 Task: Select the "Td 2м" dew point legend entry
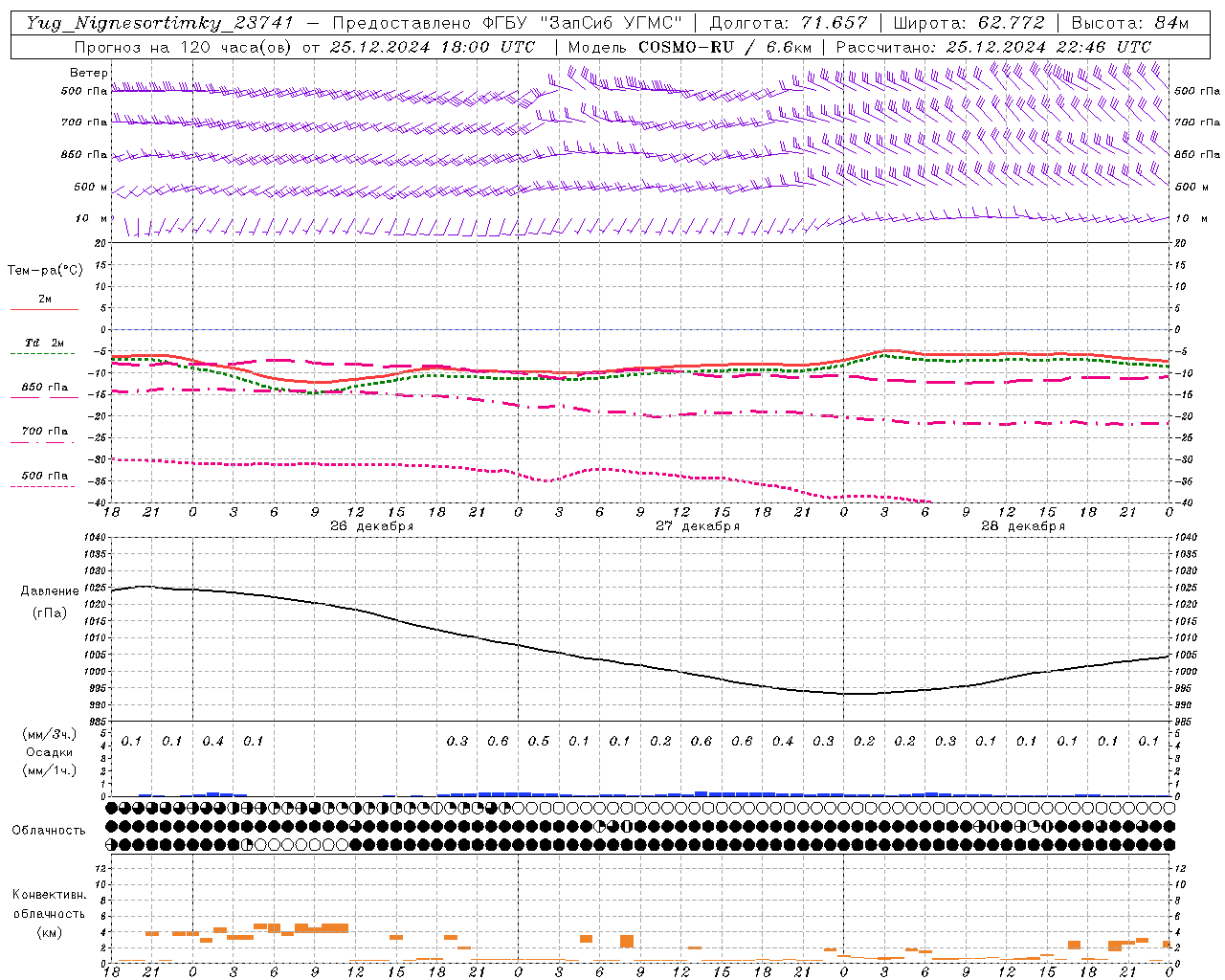click(x=44, y=343)
